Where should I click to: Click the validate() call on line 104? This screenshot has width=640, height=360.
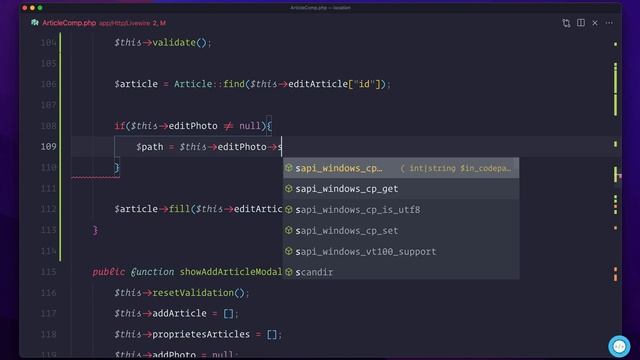tap(179, 42)
